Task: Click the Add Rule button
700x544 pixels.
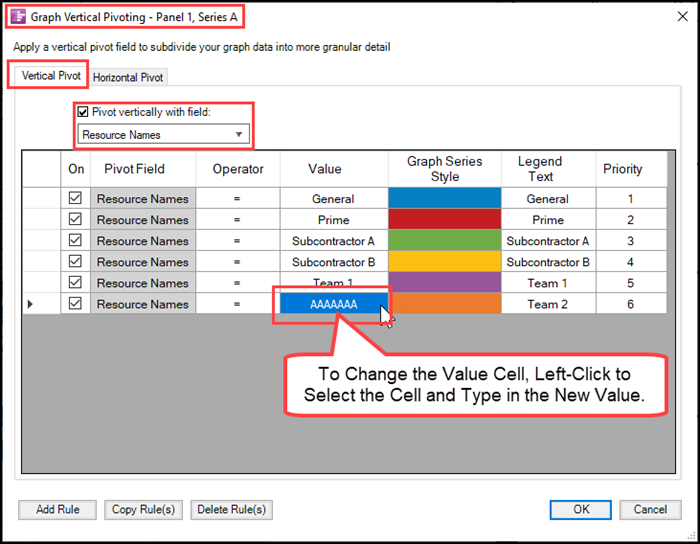Action: click(x=57, y=509)
